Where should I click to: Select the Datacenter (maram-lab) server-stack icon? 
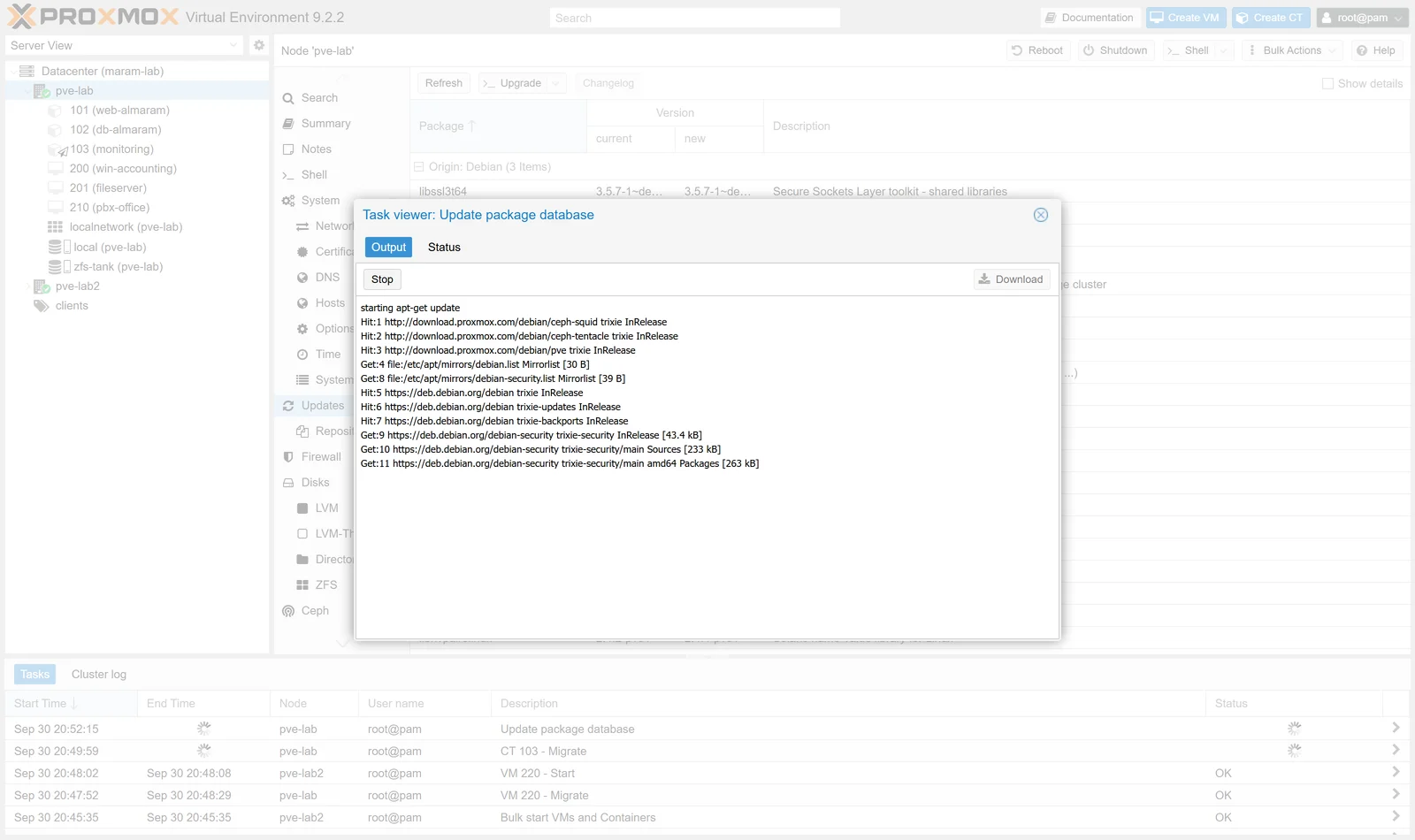[x=27, y=72]
